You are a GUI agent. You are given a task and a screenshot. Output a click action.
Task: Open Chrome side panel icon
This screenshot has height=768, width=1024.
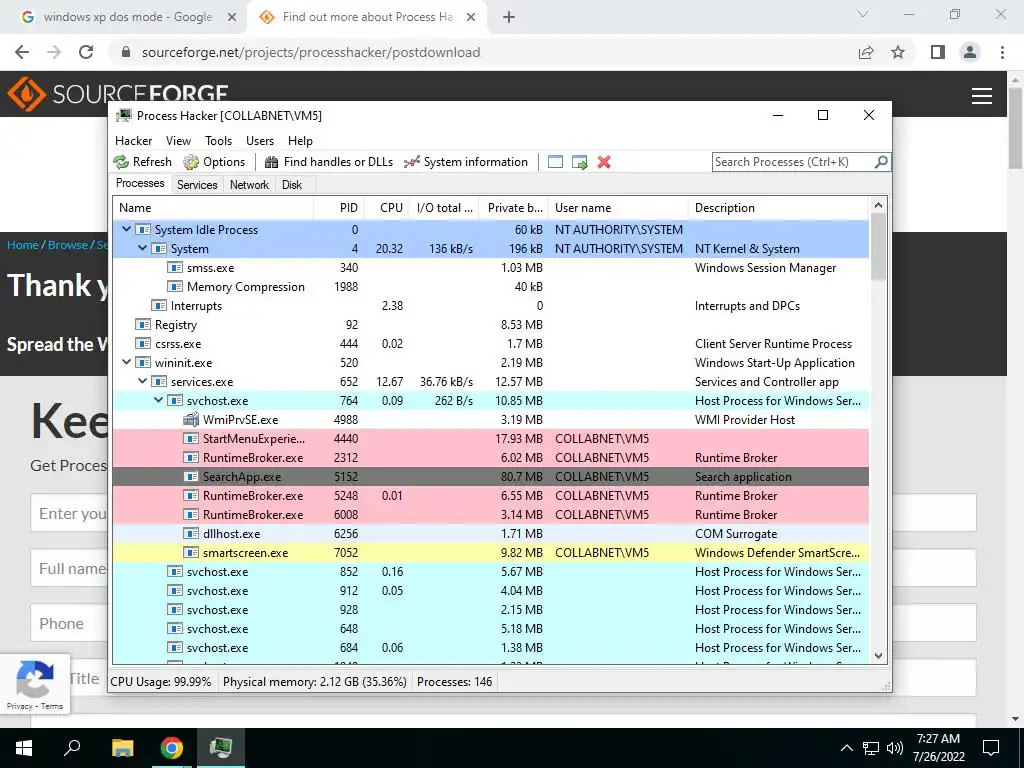tap(938, 52)
